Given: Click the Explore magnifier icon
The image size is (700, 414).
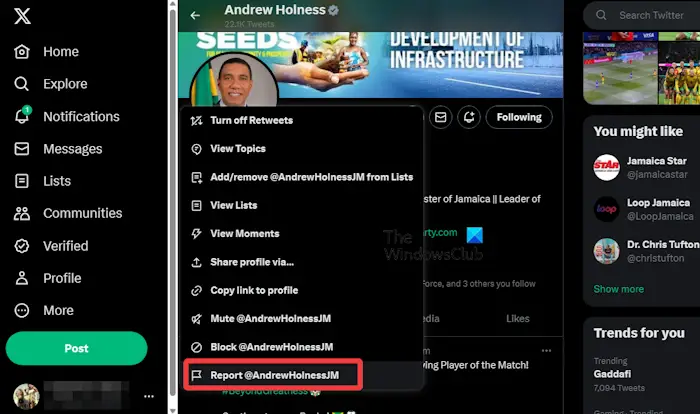Looking at the screenshot, I should [x=21, y=84].
